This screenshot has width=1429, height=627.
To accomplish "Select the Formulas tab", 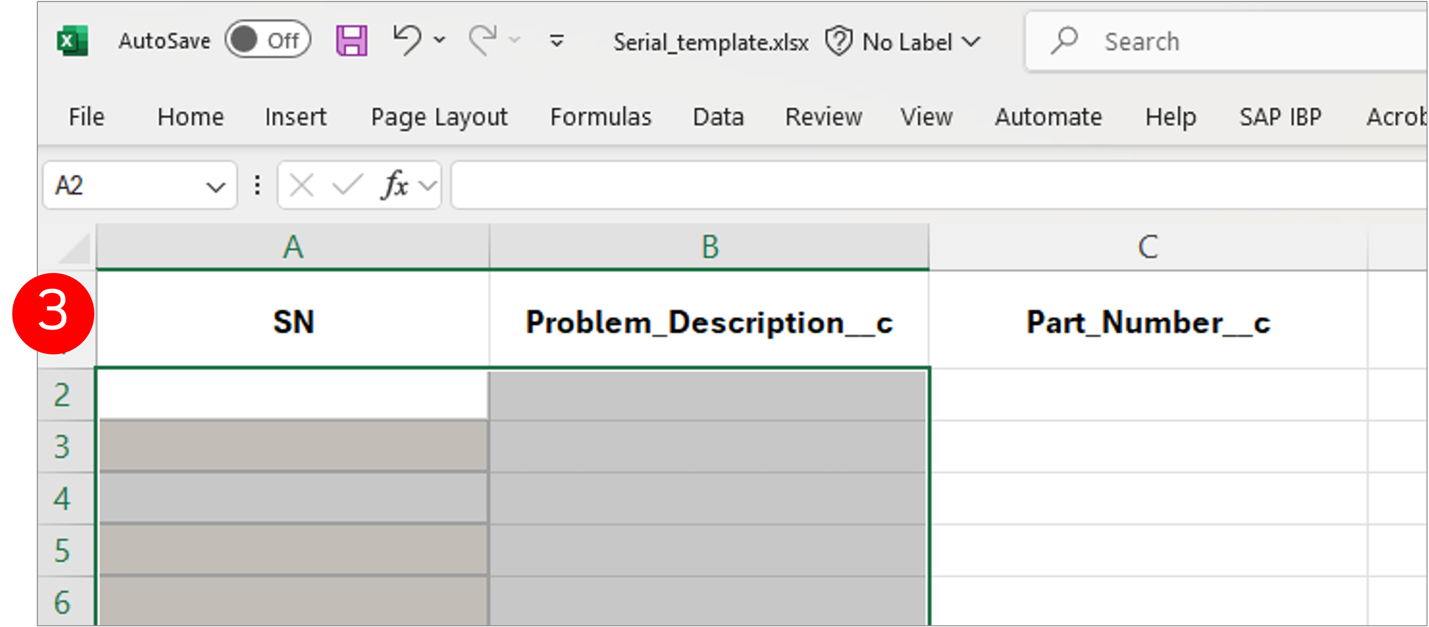I will click(600, 117).
